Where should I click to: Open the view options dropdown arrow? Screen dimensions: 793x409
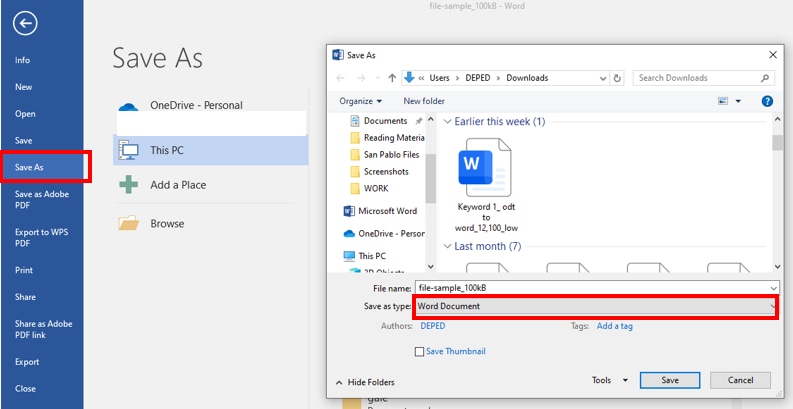(x=738, y=102)
